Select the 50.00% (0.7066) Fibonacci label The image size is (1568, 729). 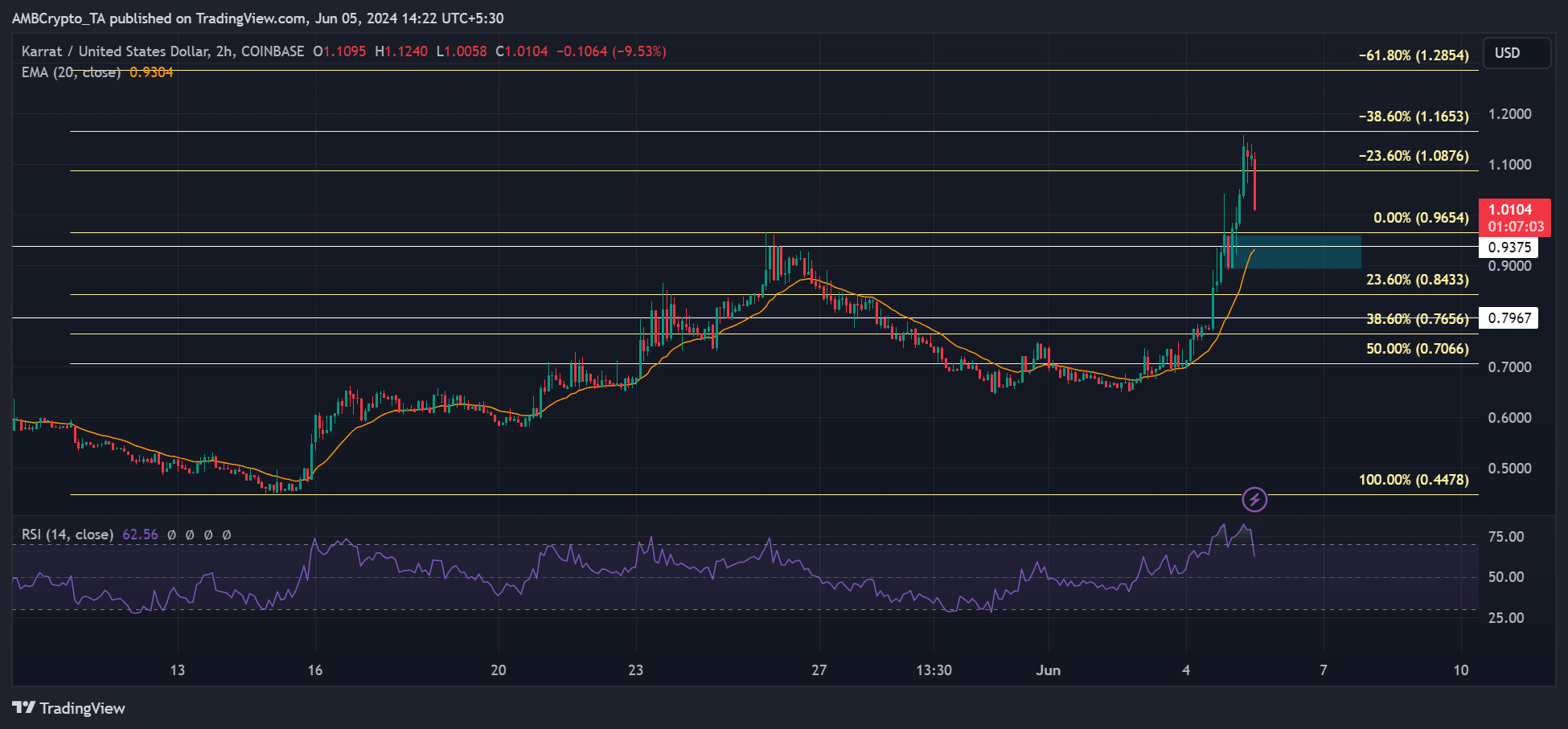point(1418,349)
